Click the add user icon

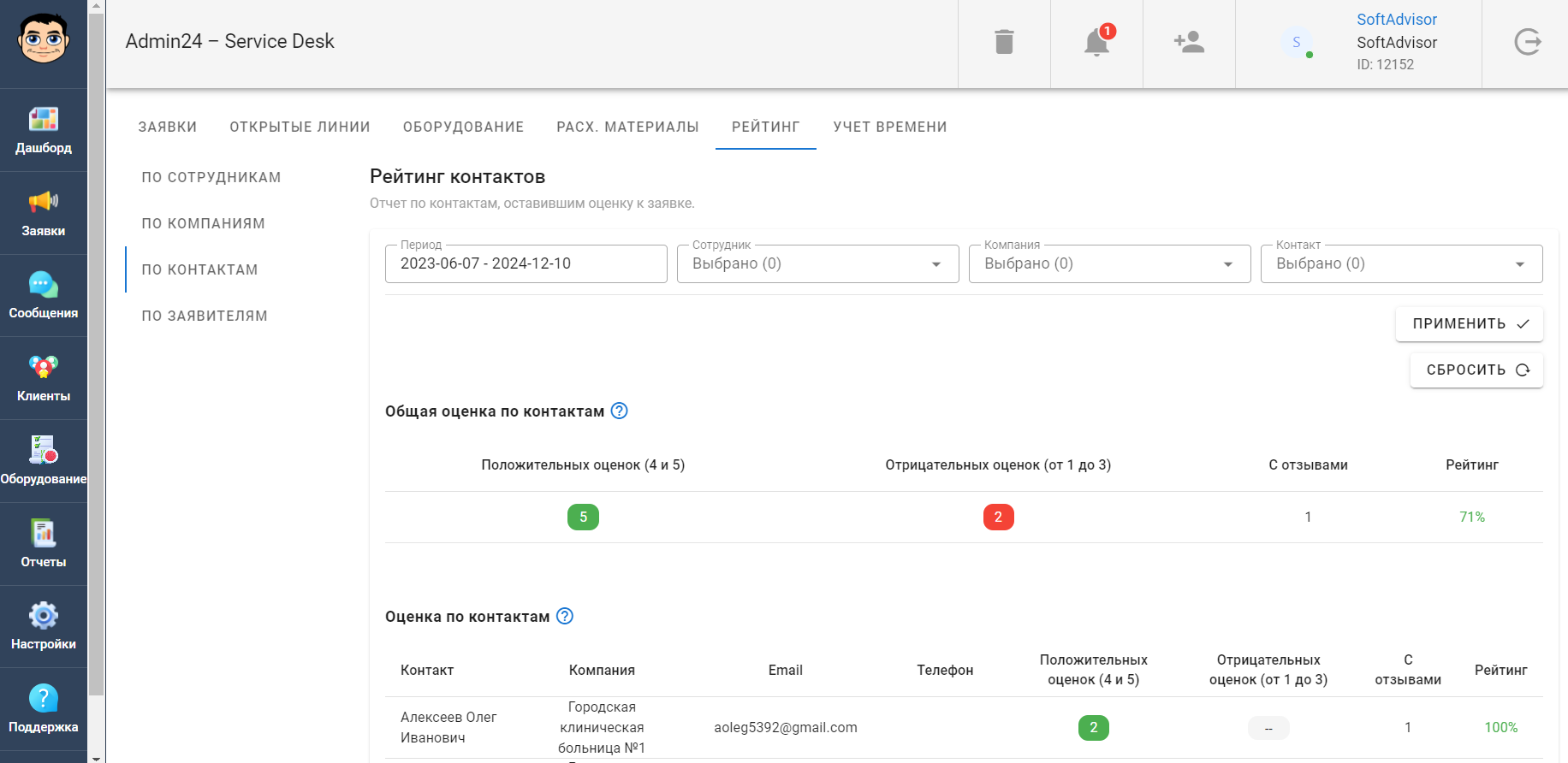pos(1189,42)
